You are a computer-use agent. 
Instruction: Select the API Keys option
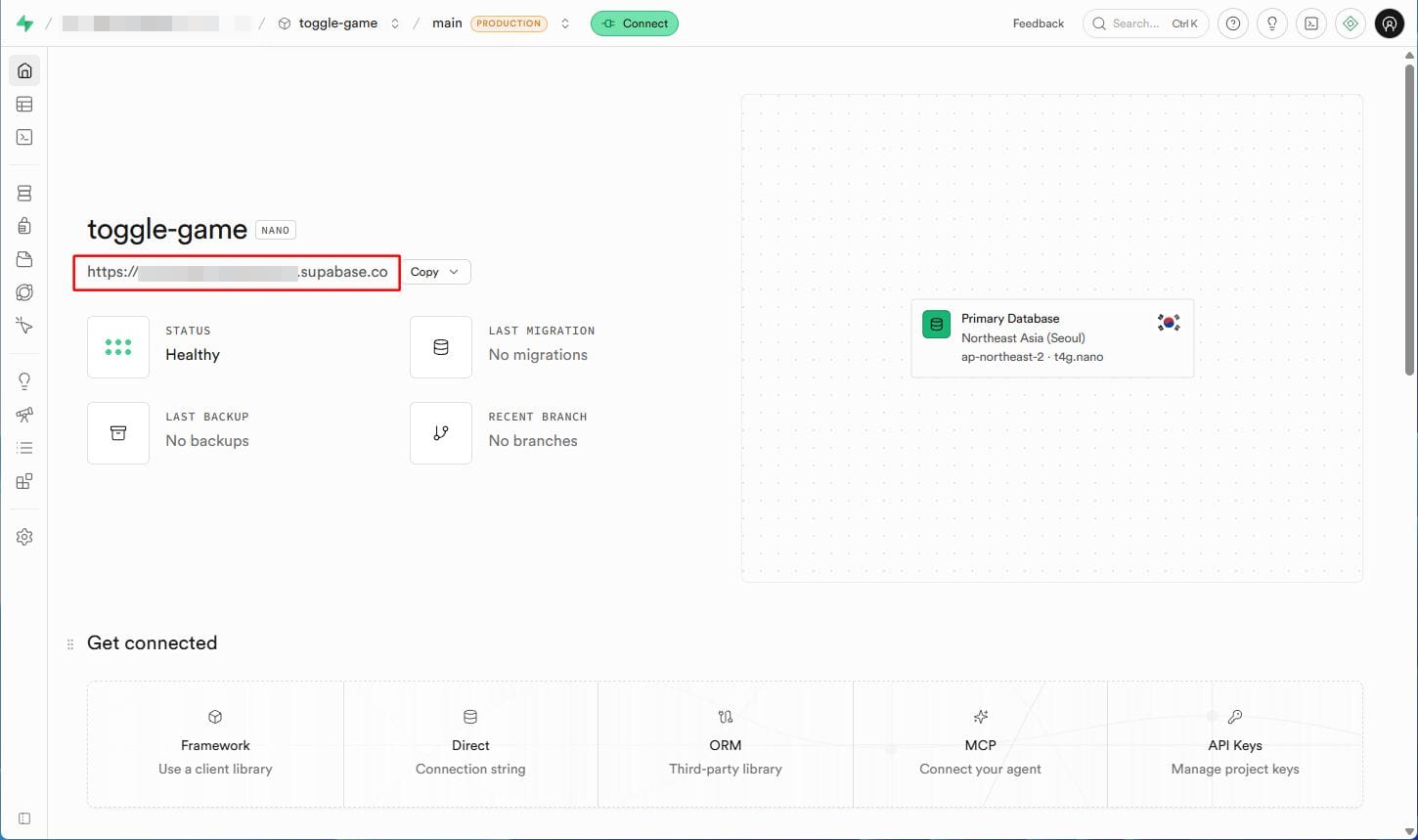pos(1234,744)
